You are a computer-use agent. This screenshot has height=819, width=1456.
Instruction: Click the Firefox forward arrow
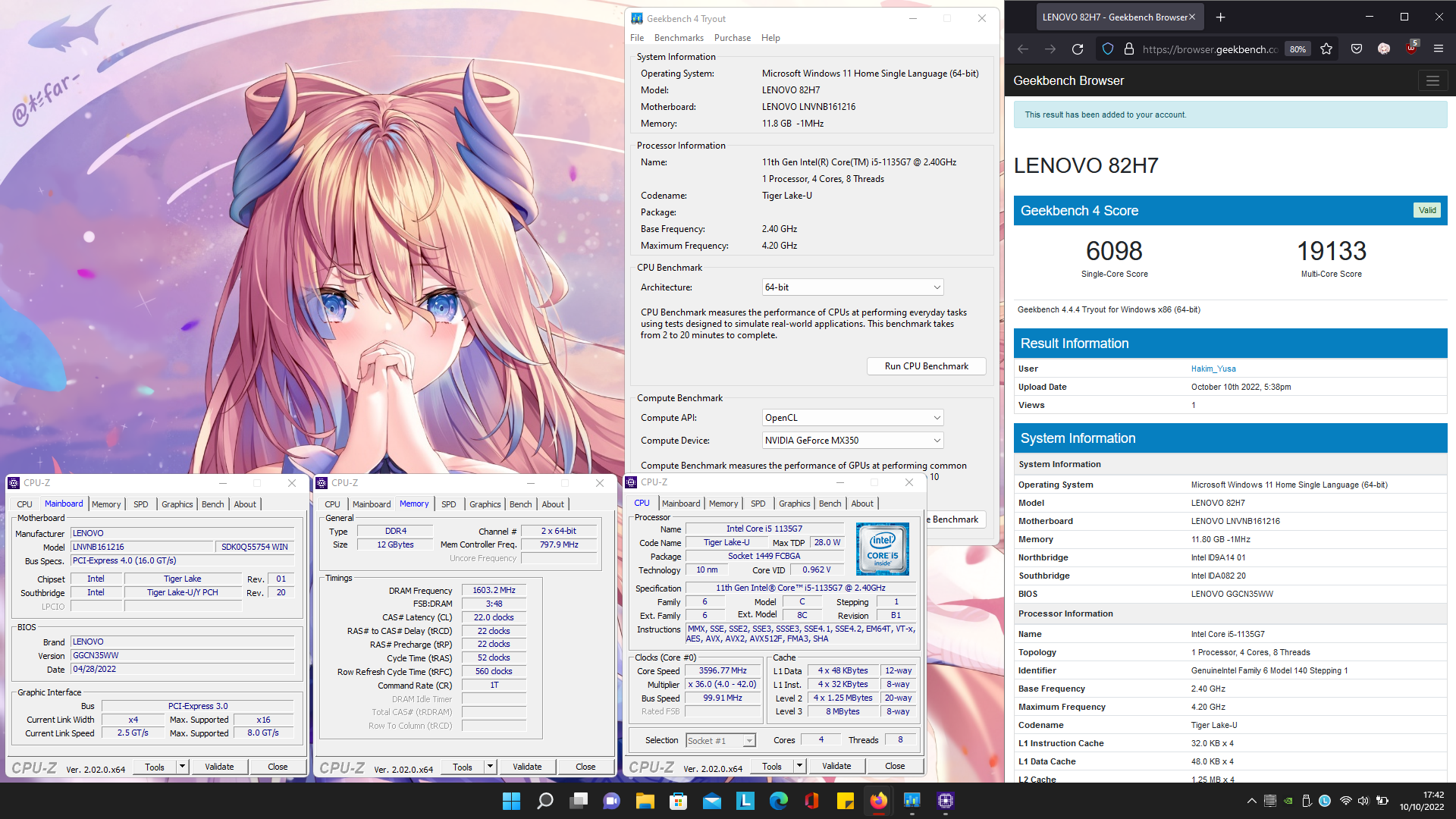(1050, 49)
